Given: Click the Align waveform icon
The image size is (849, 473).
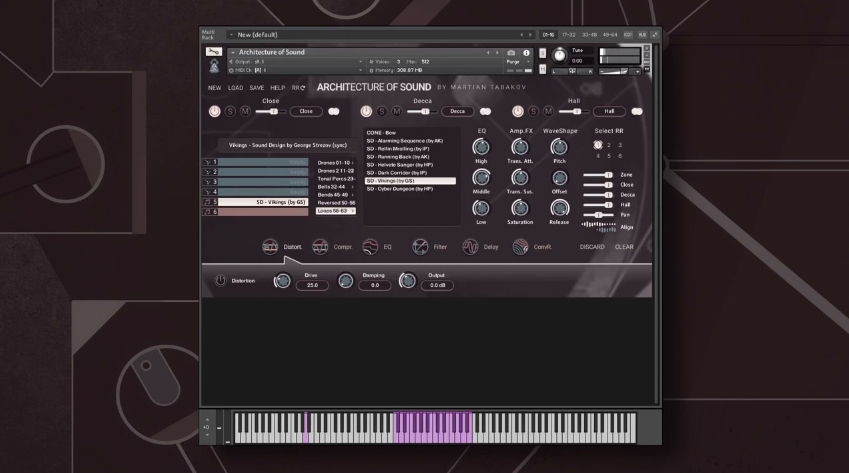Looking at the screenshot, I should 599,227.
